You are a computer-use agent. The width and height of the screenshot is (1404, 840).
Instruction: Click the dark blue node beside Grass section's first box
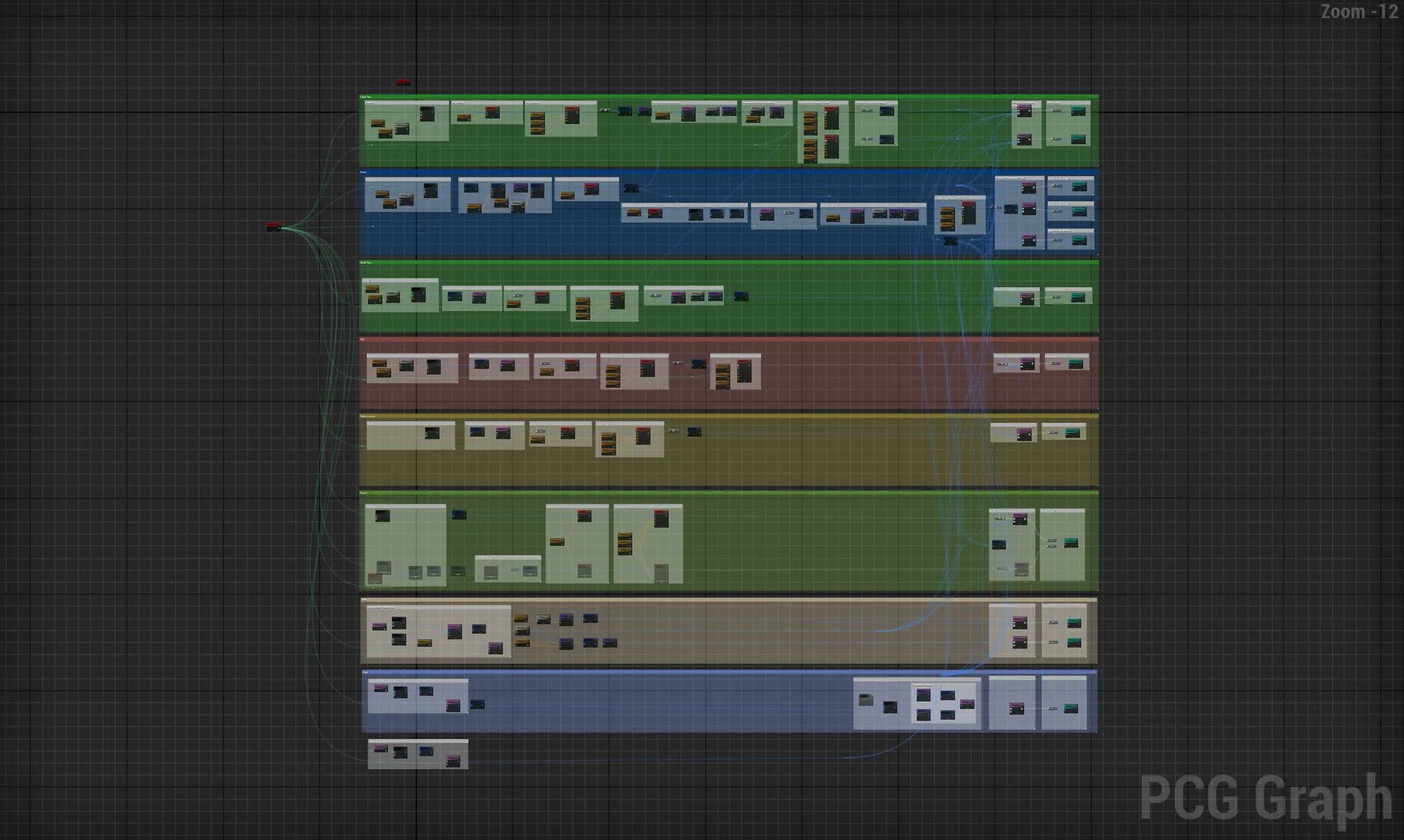click(459, 515)
